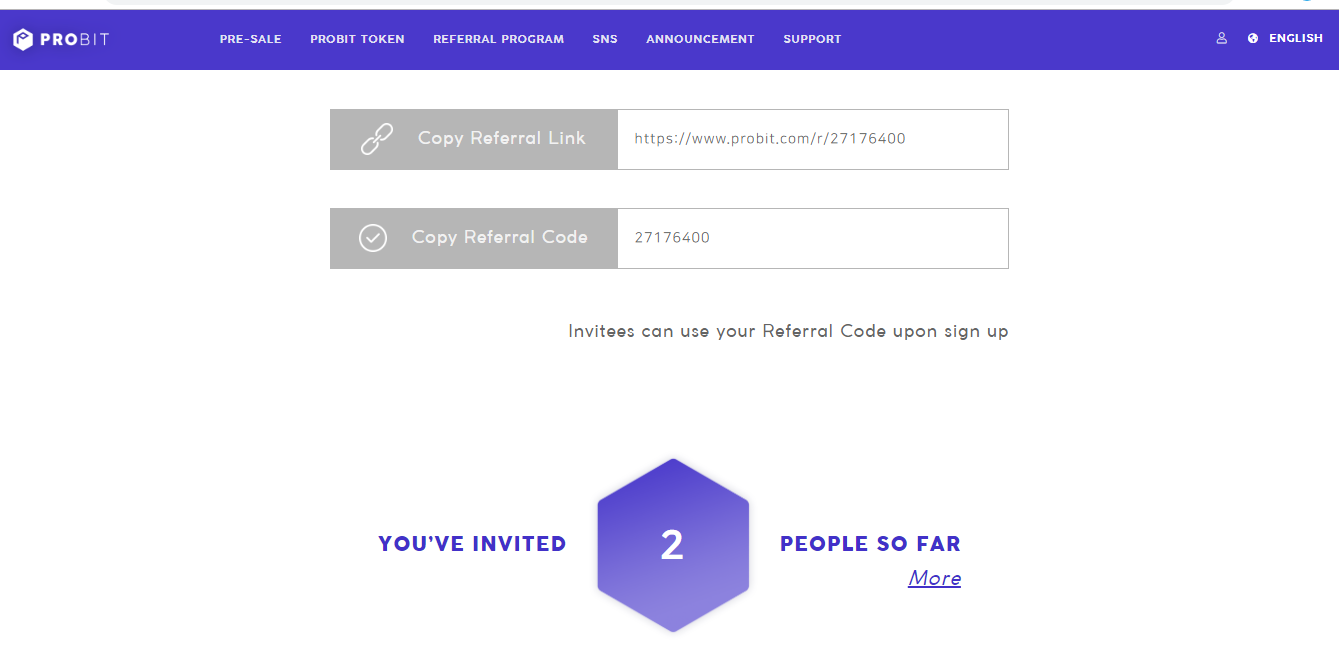Open the REFERRAL PROGRAM menu item
The image size is (1339, 659).
tap(498, 39)
